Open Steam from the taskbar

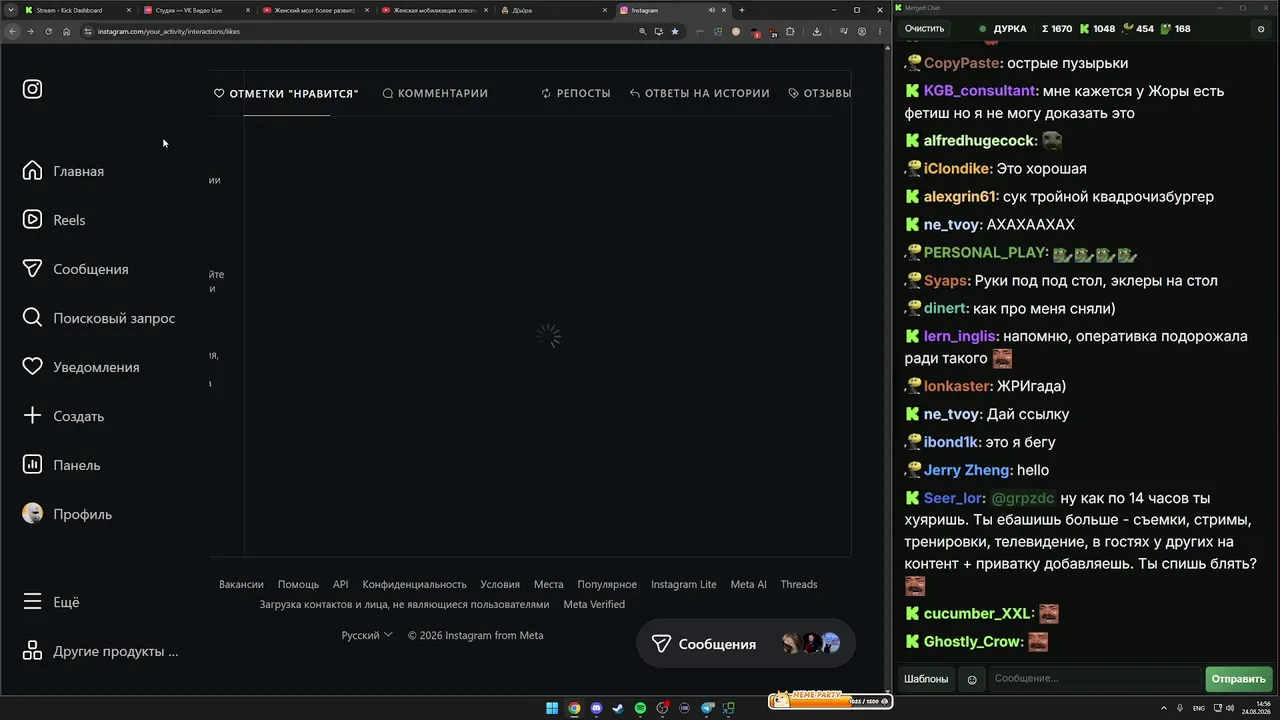click(618, 708)
